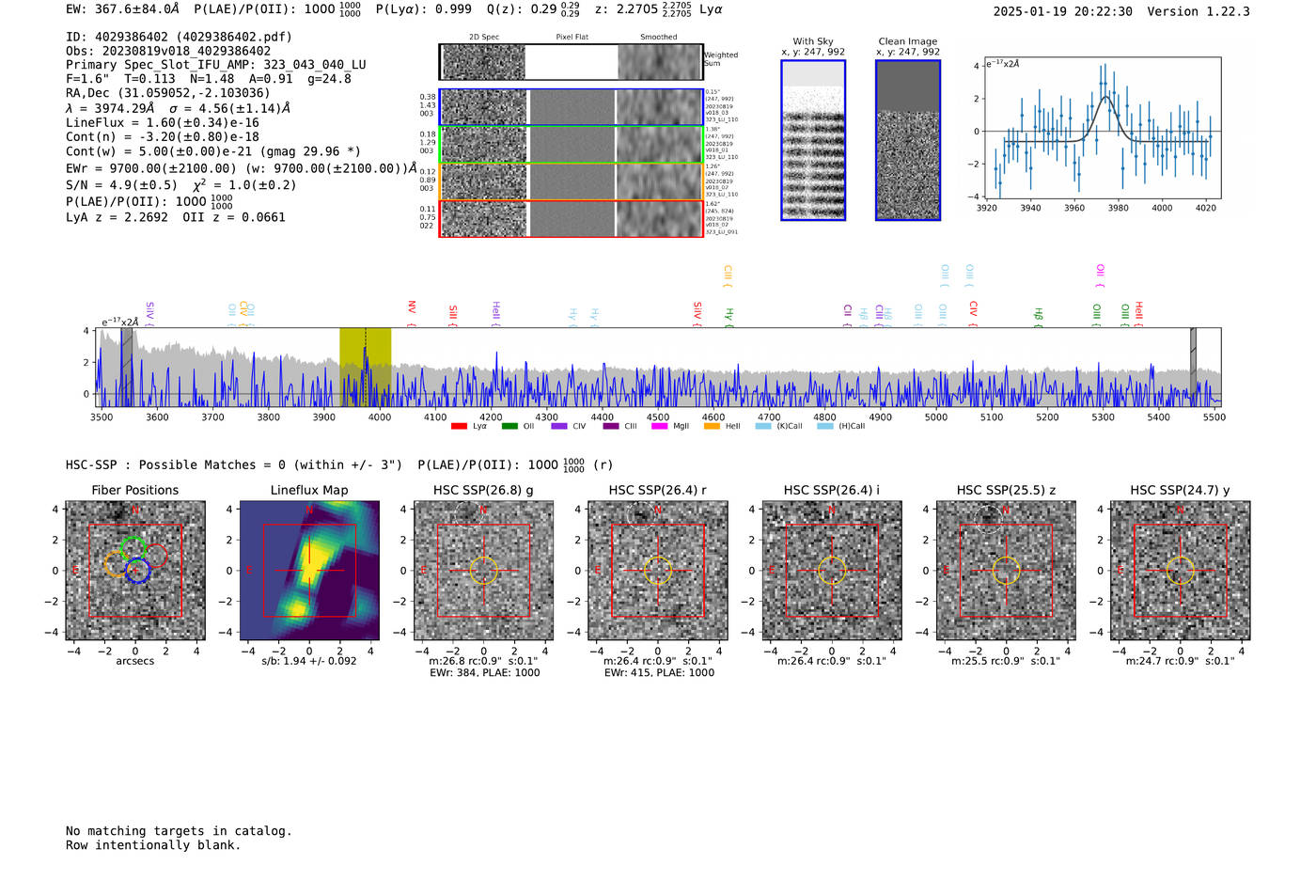Click the Weighted Sum 2D spectrum row
The height and width of the screenshot is (896, 1316).
click(x=572, y=62)
